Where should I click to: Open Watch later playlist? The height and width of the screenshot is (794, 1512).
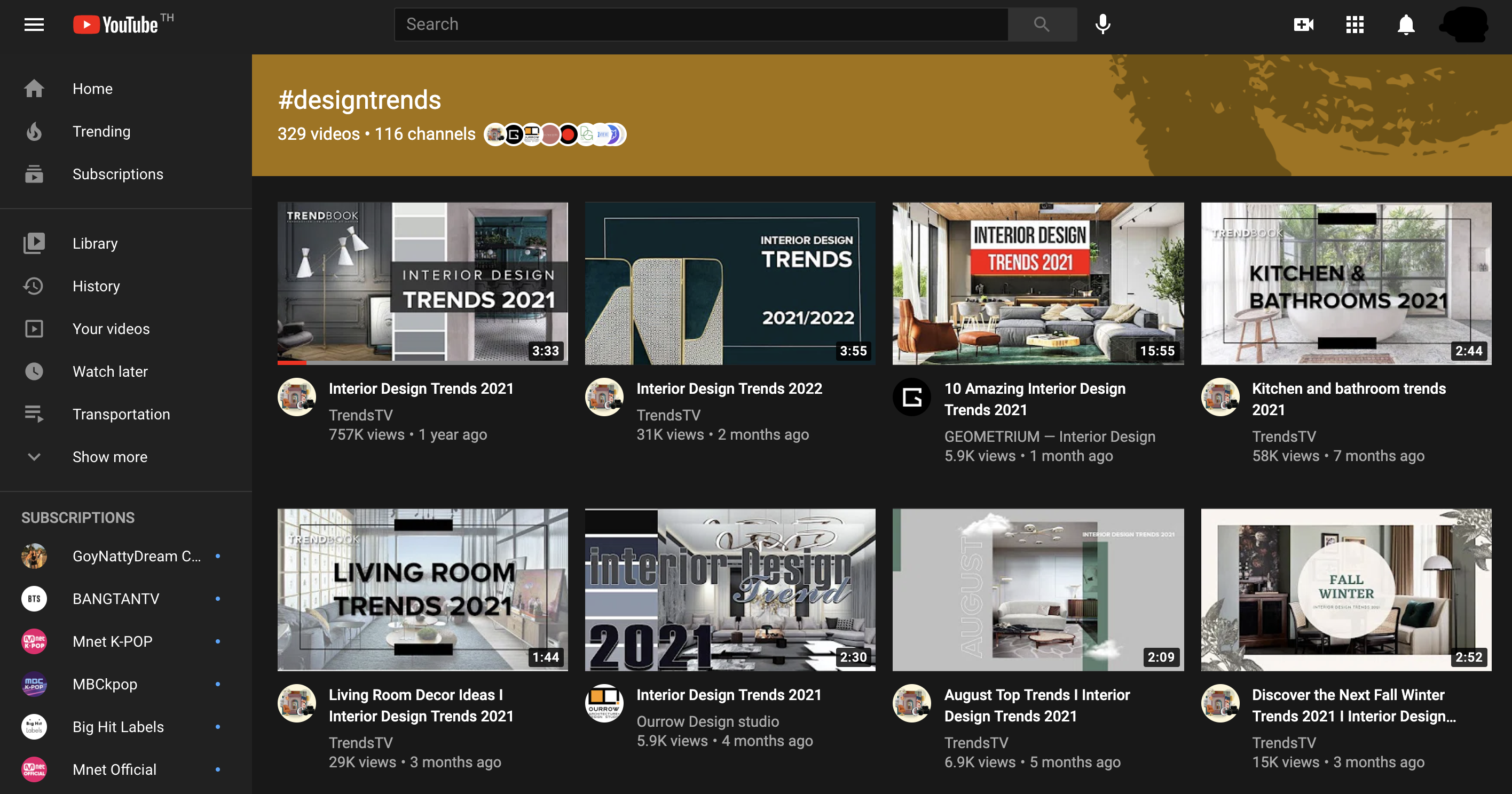110,371
